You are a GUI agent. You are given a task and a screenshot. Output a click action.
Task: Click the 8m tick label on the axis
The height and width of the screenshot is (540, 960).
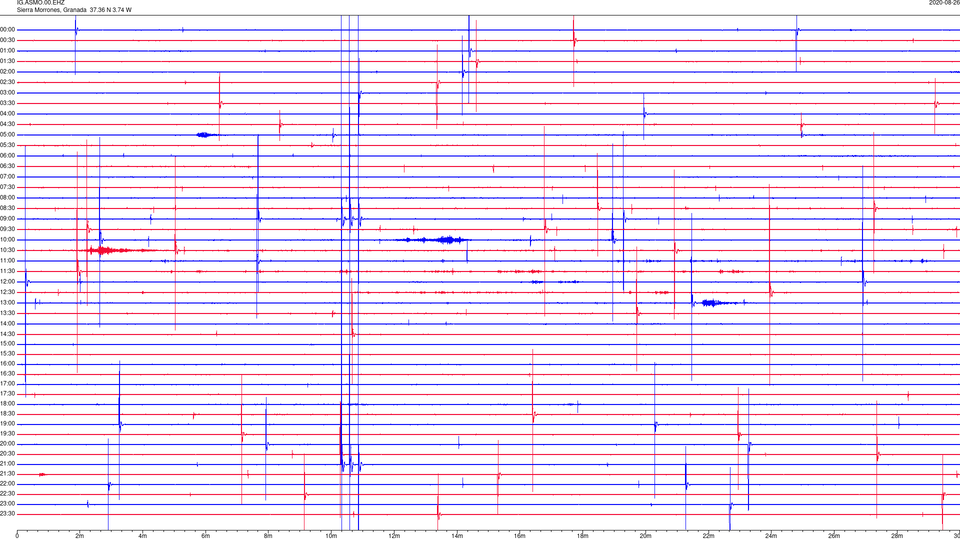[x=268, y=536]
